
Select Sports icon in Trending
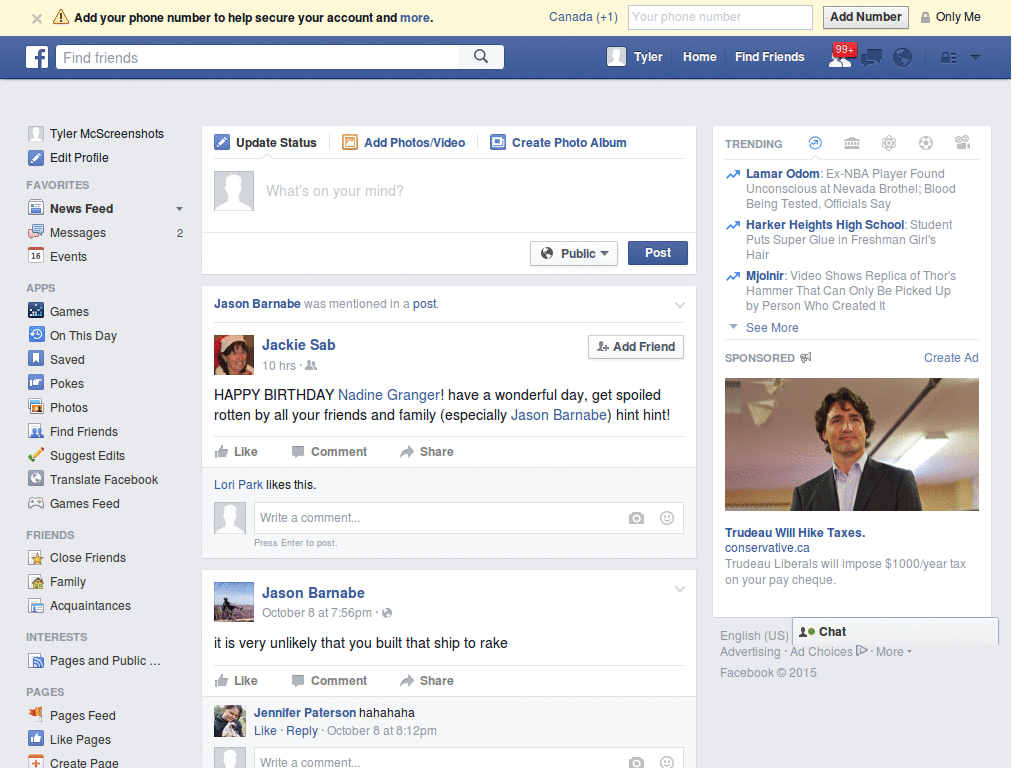(x=925, y=143)
